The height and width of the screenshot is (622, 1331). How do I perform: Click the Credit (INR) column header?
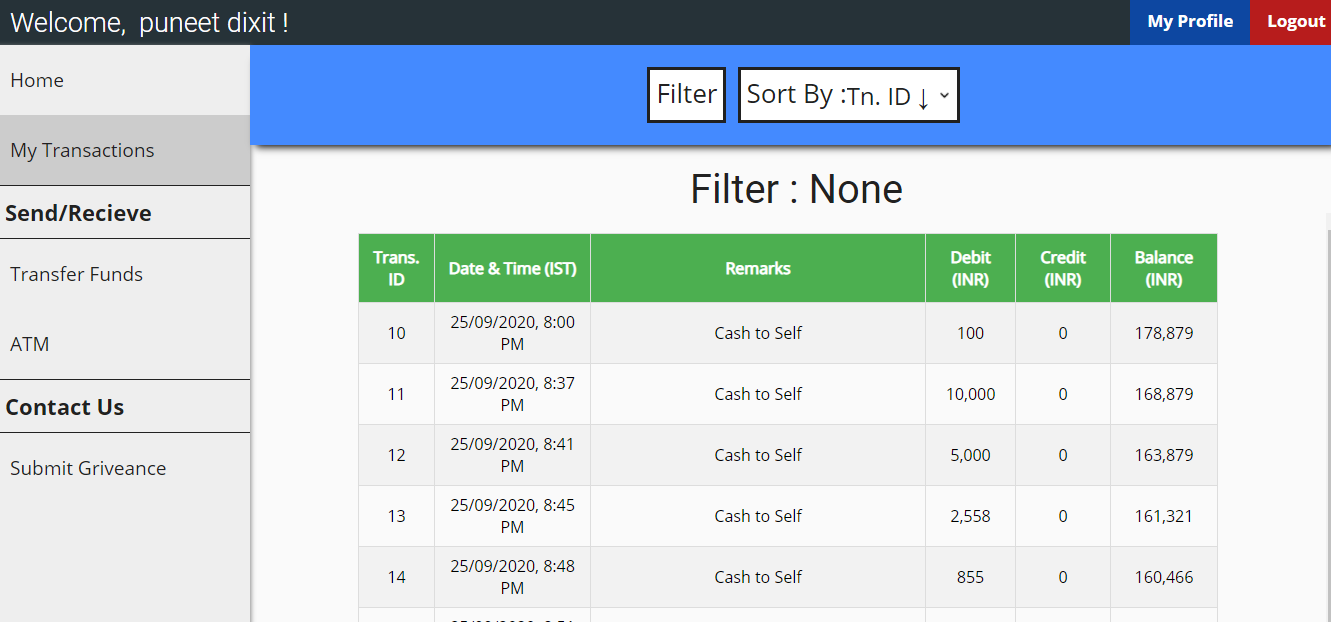click(x=1062, y=267)
